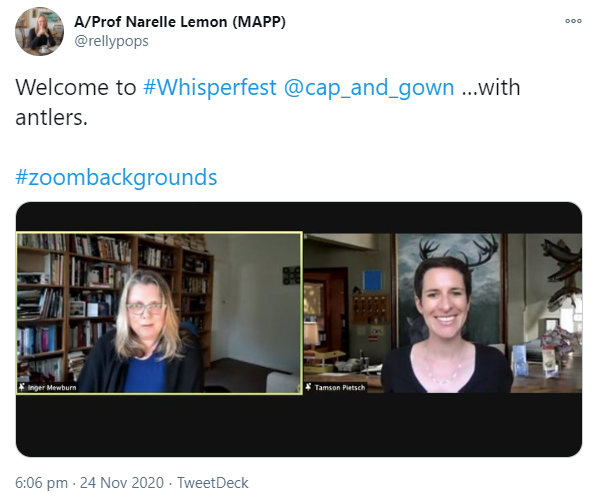This screenshot has height=497, width=594.
Task: Click the A/Prof Narelle Lemon display name
Action: click(x=180, y=22)
